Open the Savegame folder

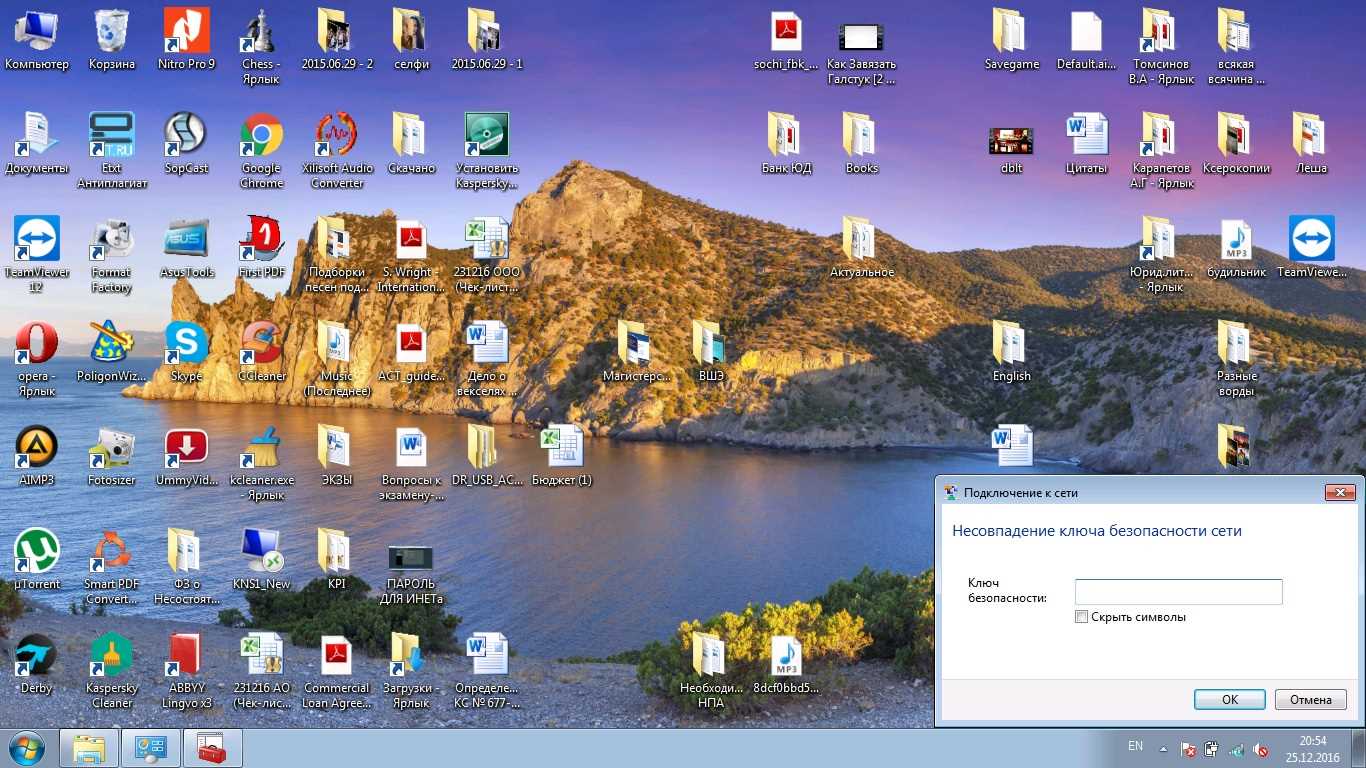tap(1011, 40)
